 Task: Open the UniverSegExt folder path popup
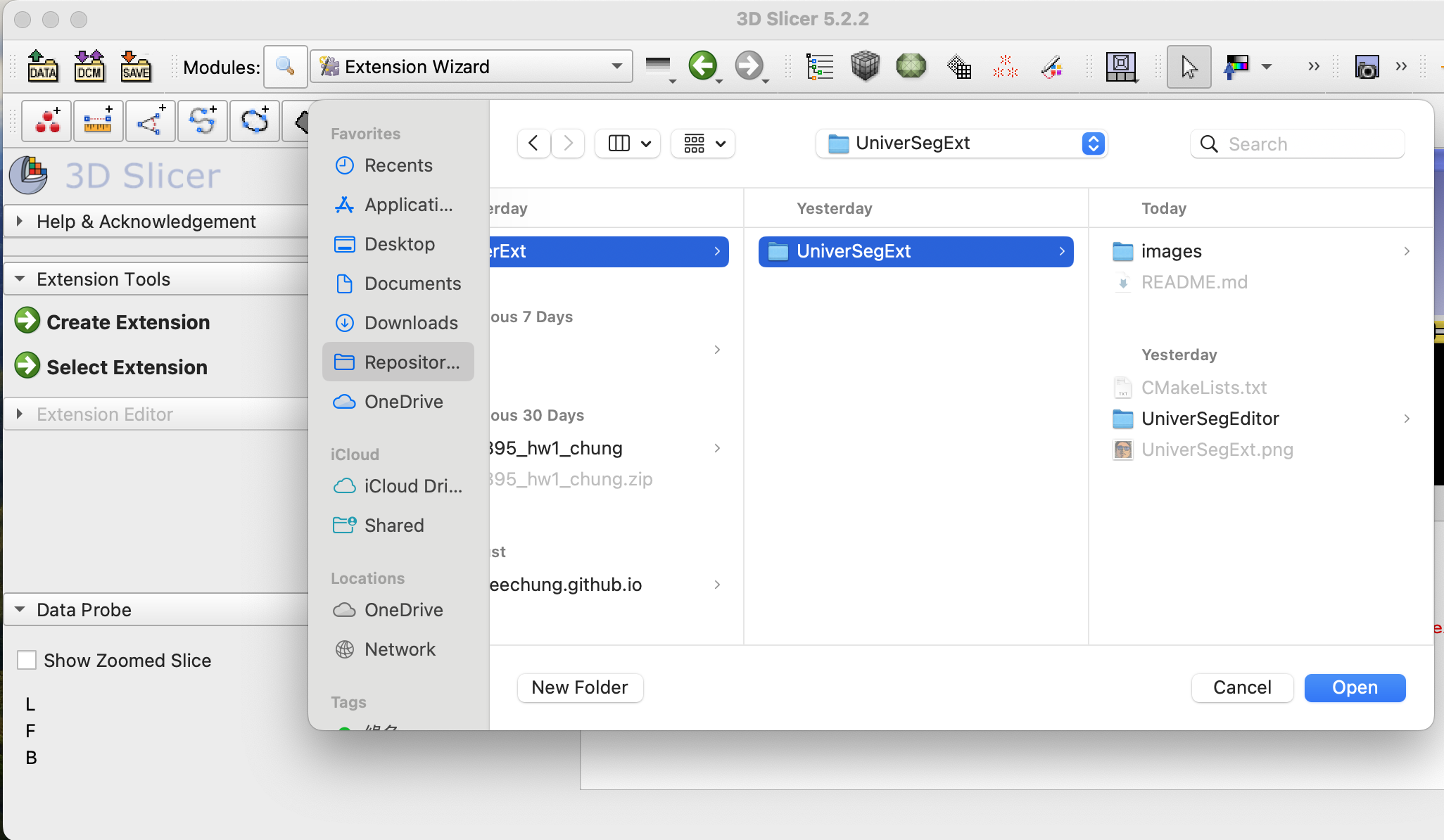tap(961, 144)
